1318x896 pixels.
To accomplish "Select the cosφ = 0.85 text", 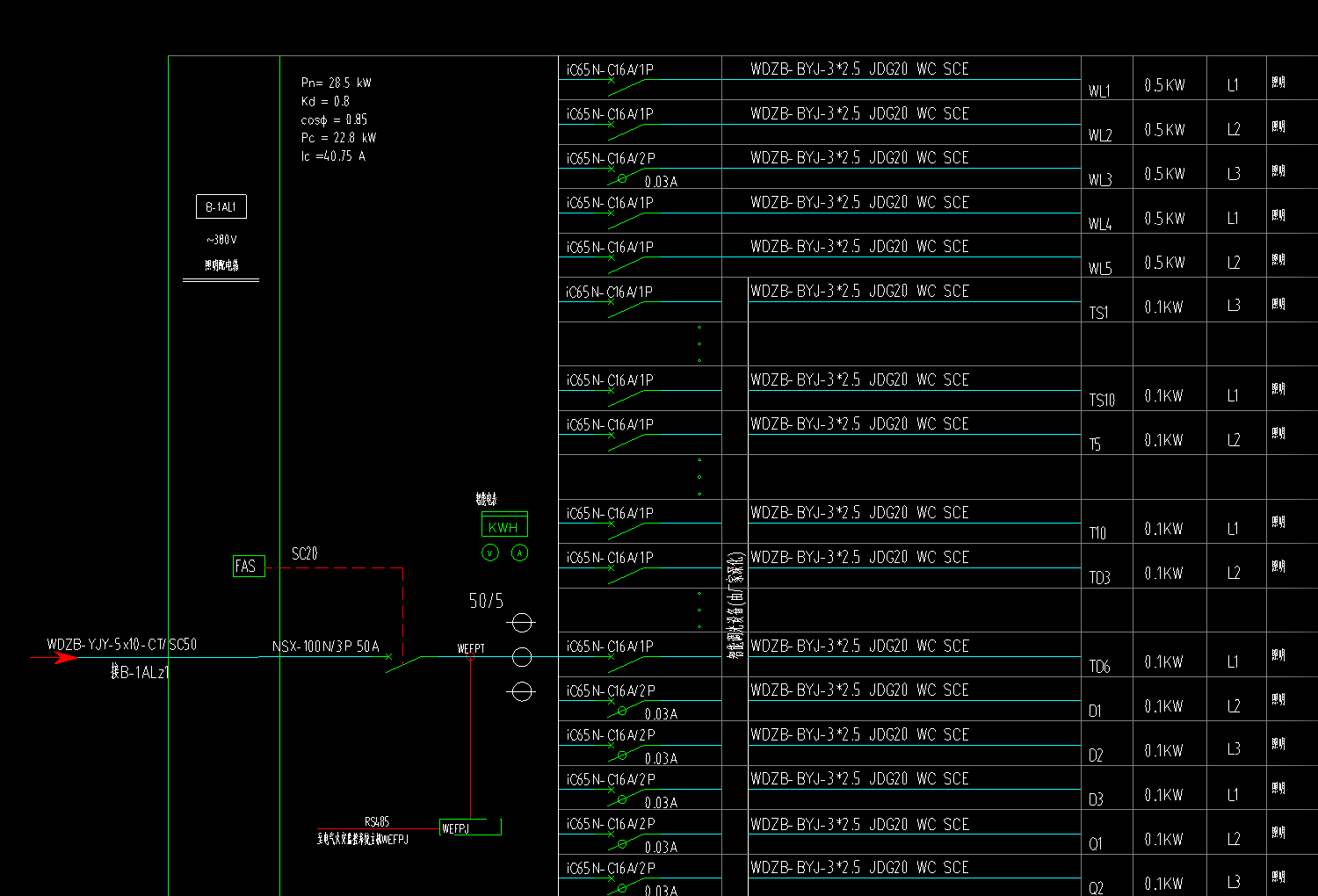I will click(334, 119).
